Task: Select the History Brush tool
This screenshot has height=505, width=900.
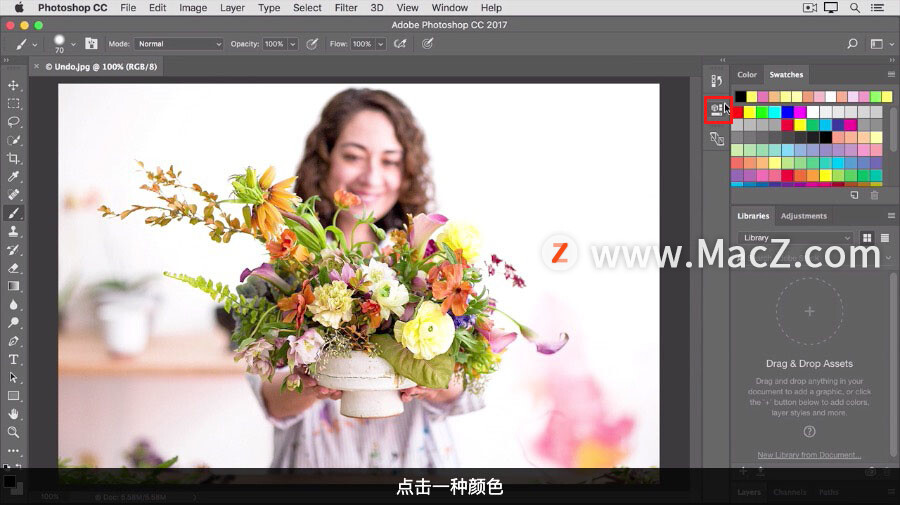Action: click(13, 250)
